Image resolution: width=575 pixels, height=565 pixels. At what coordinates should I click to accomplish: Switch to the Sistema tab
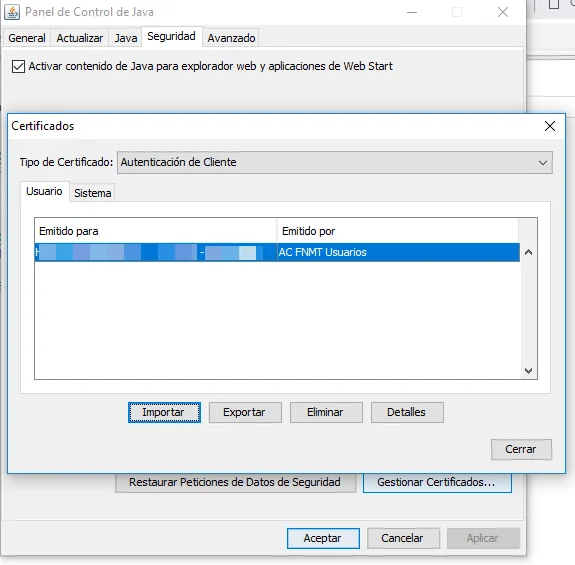tap(92, 193)
